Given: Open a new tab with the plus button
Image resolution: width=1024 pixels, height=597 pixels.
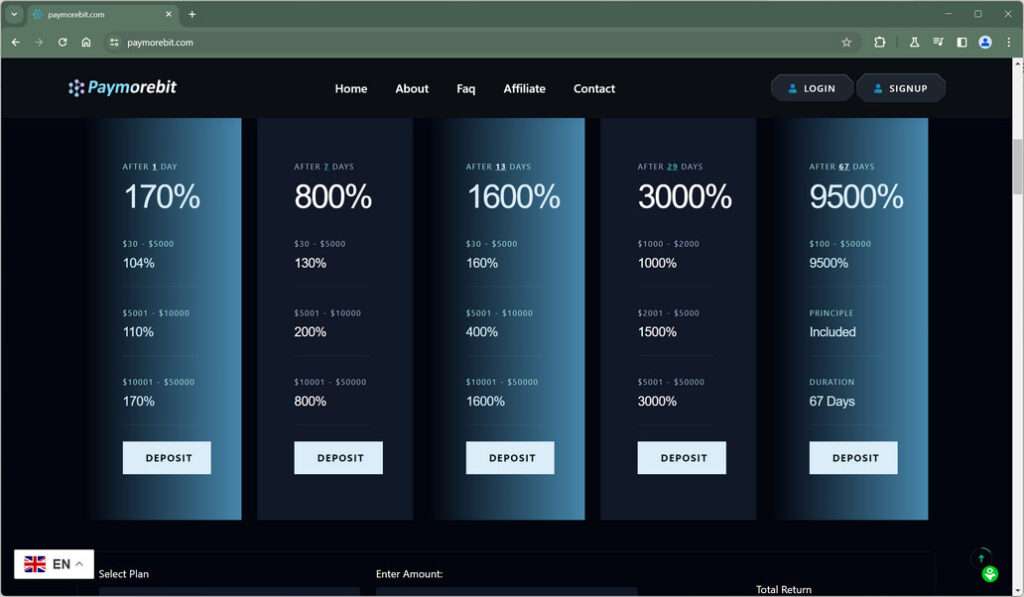Looking at the screenshot, I should (x=192, y=14).
